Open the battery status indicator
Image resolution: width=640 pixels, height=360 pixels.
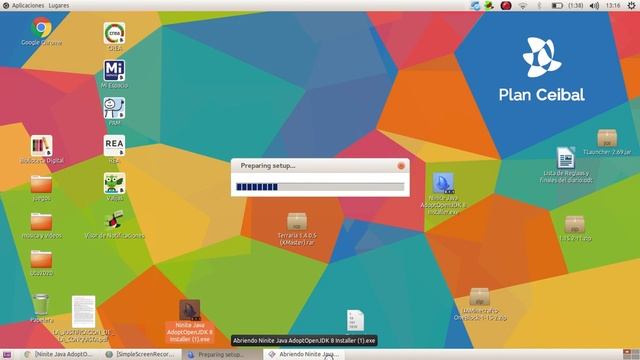[x=558, y=5]
